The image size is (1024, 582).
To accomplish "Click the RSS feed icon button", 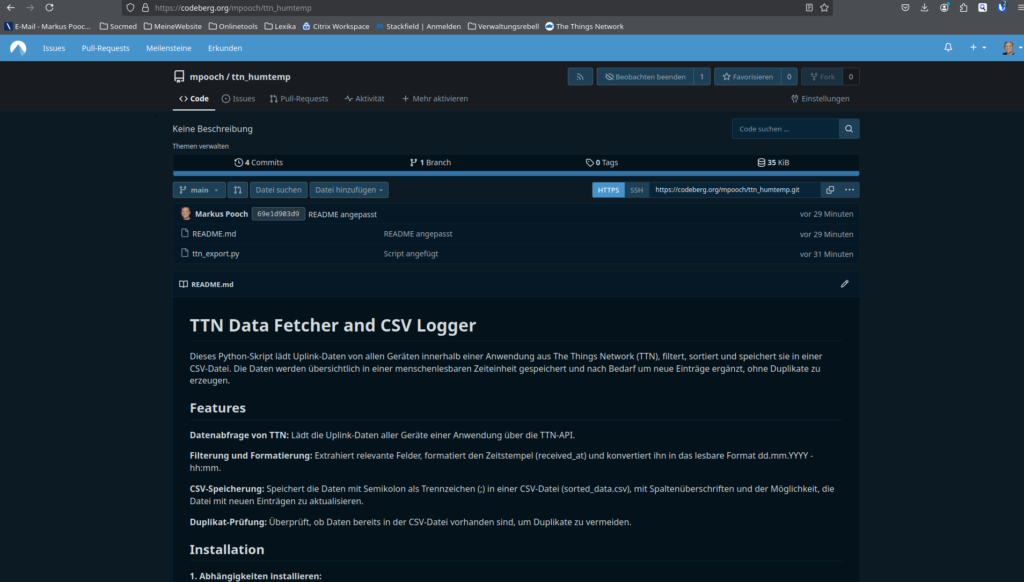I will click(580, 77).
